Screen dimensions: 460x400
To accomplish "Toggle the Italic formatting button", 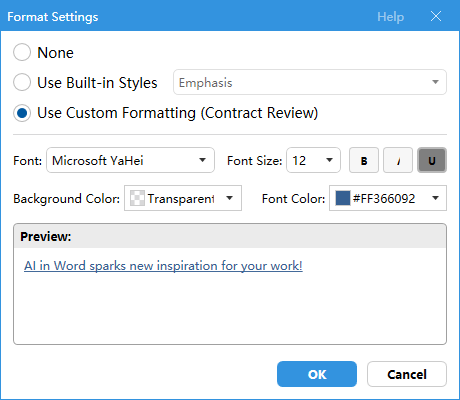I will [398, 160].
